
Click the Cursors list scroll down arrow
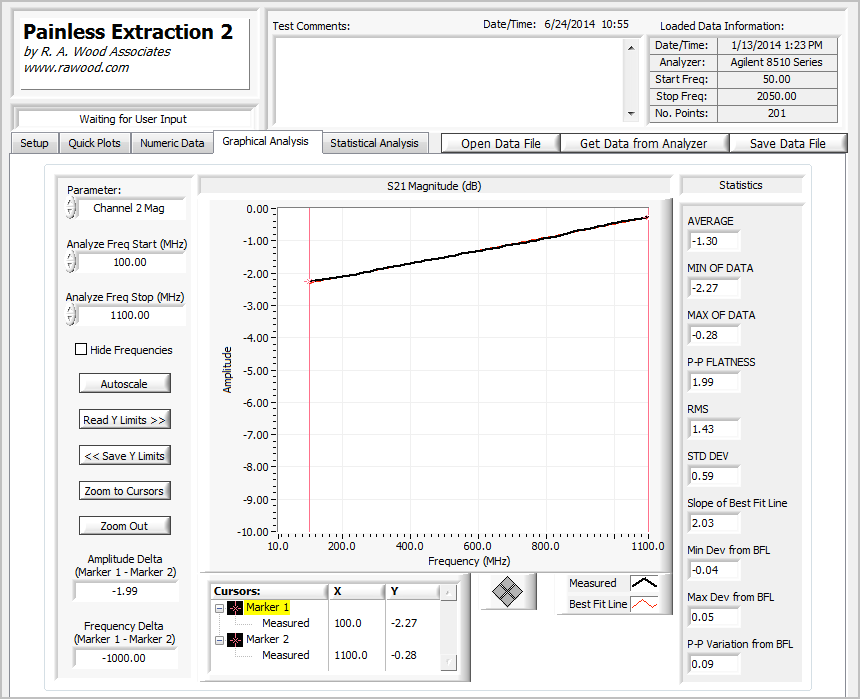point(448,663)
